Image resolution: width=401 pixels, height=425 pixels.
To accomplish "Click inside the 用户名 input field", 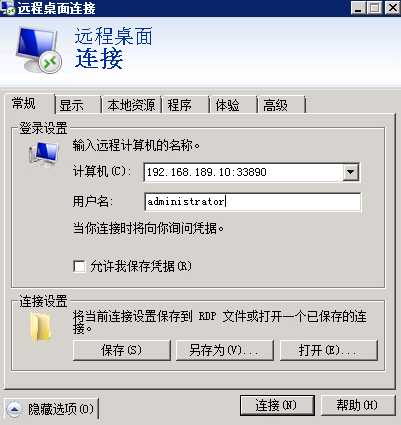I will pyautogui.click(x=253, y=202).
